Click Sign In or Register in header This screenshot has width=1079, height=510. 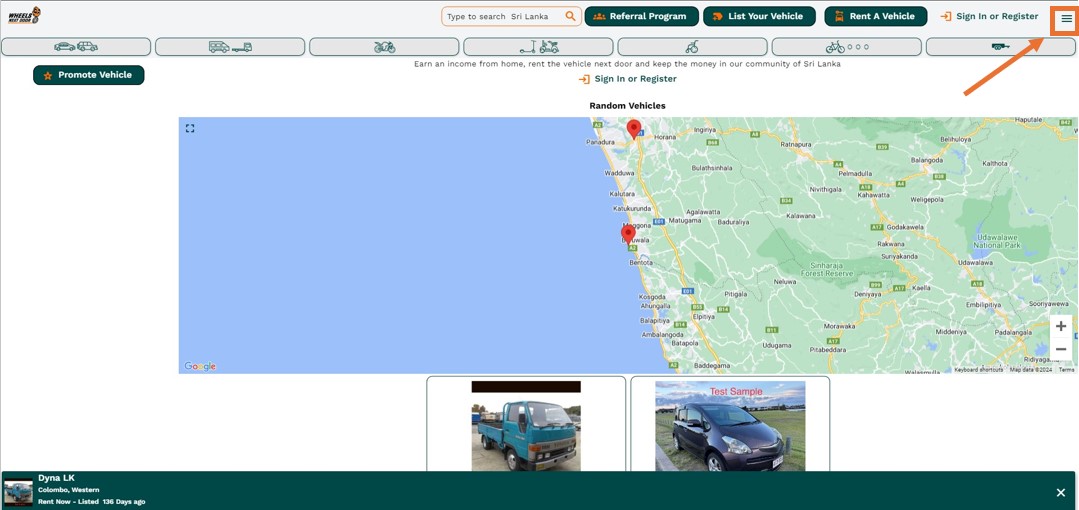point(989,16)
